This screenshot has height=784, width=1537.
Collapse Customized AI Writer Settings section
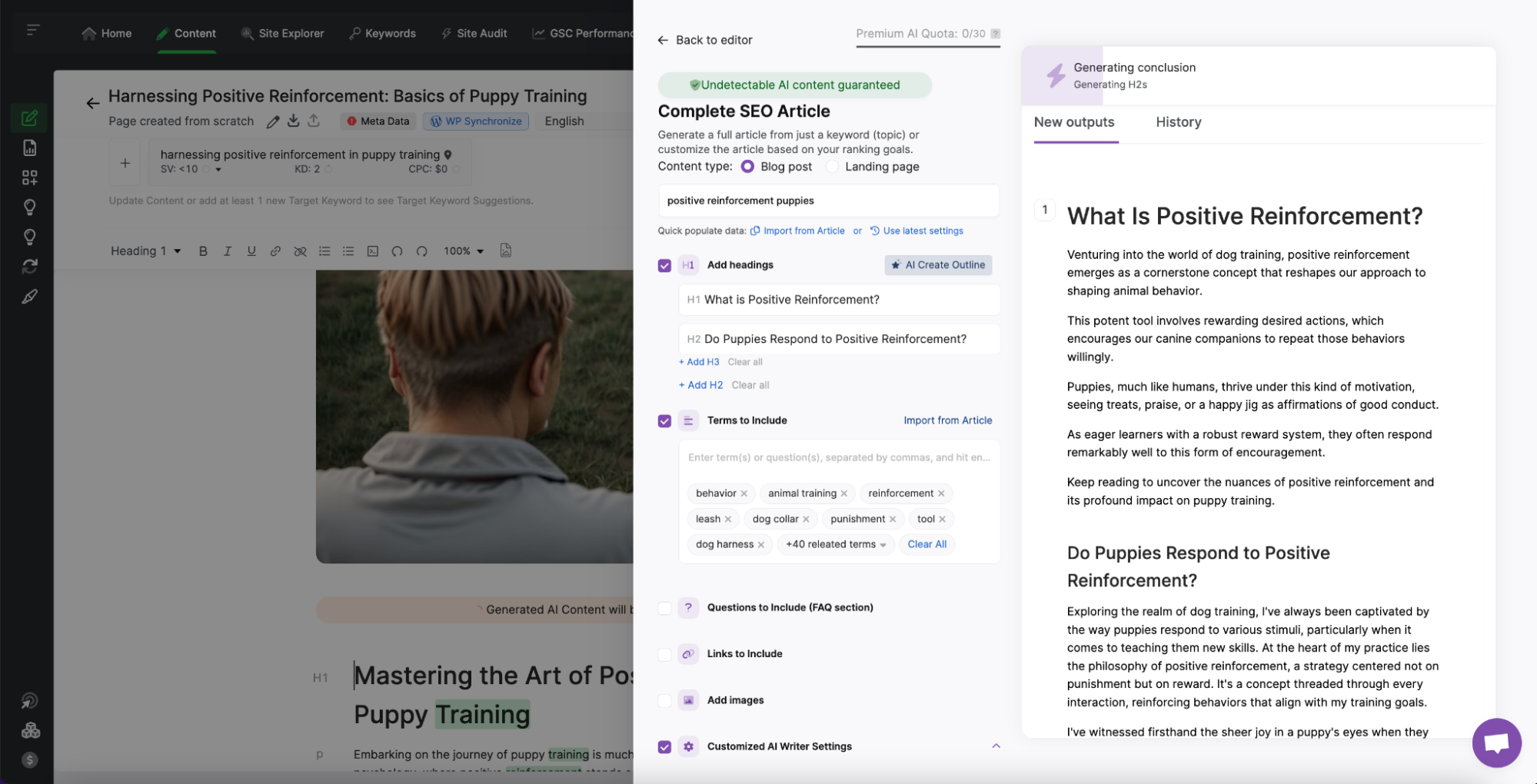[x=996, y=746]
